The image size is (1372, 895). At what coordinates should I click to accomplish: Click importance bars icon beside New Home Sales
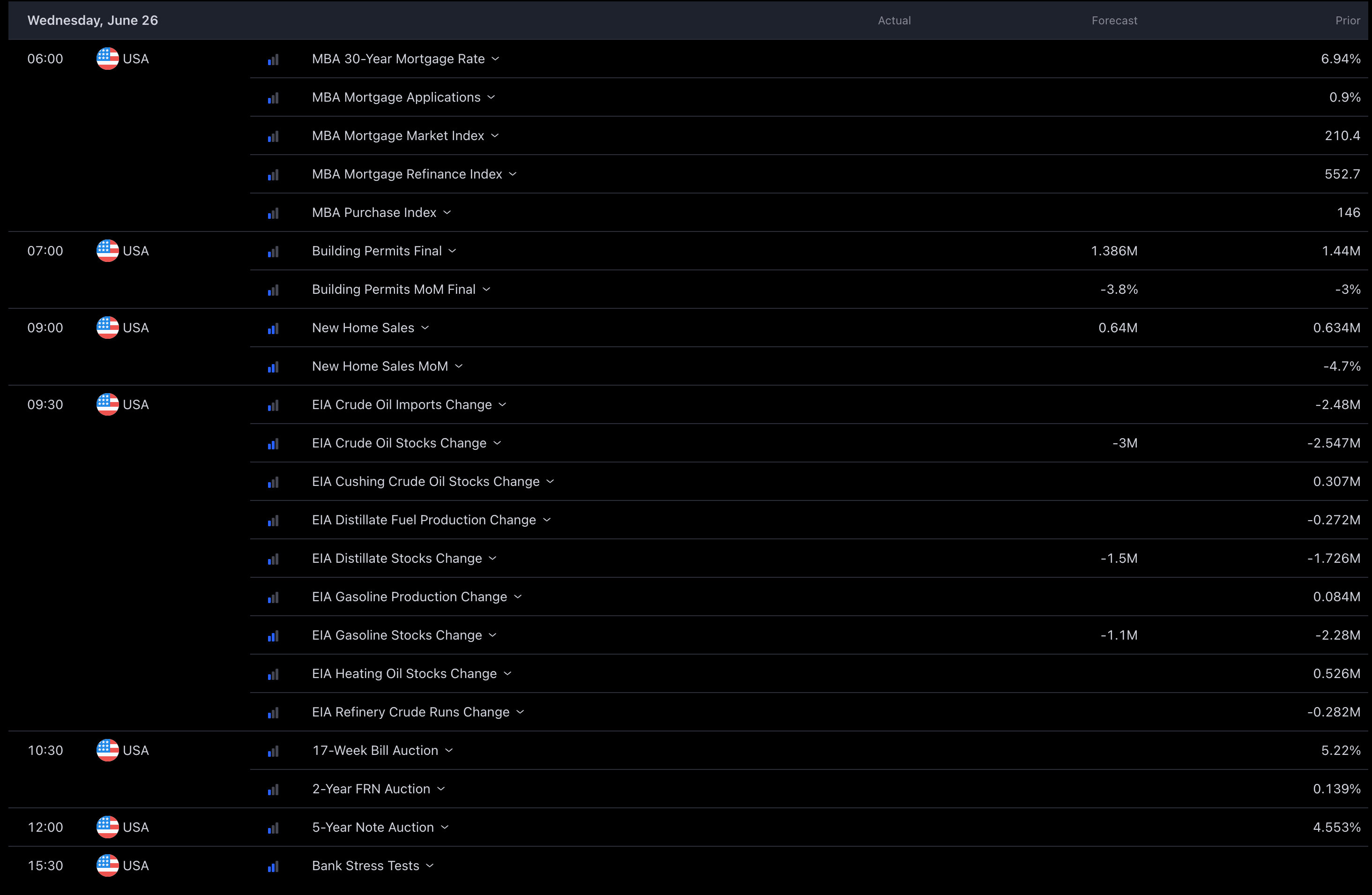click(273, 328)
